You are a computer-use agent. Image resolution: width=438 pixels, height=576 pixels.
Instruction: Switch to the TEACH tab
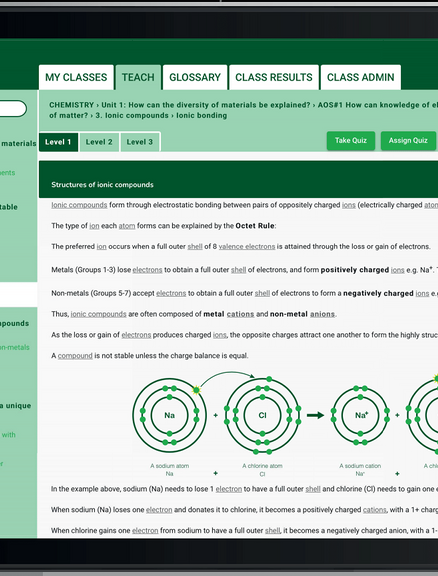(x=138, y=77)
